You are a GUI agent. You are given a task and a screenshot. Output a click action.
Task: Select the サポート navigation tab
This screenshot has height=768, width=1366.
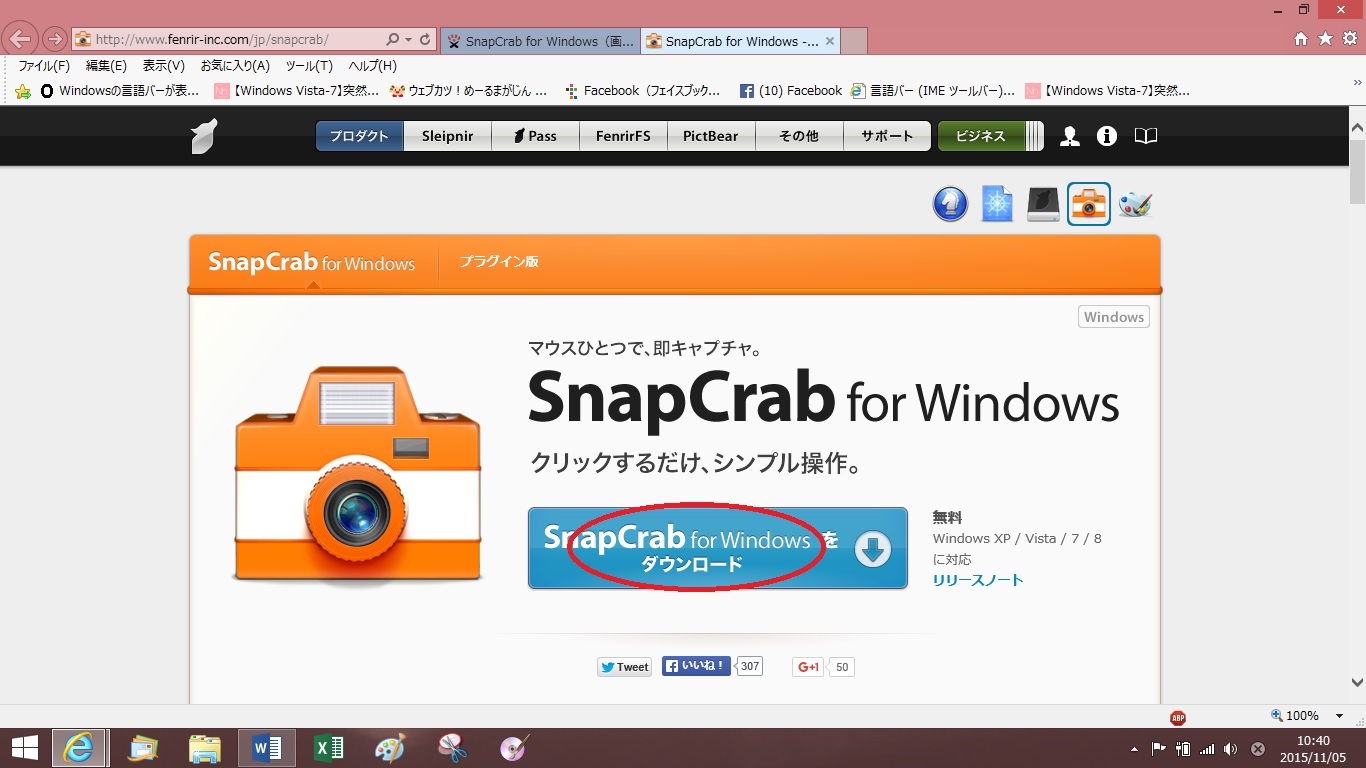(x=887, y=136)
